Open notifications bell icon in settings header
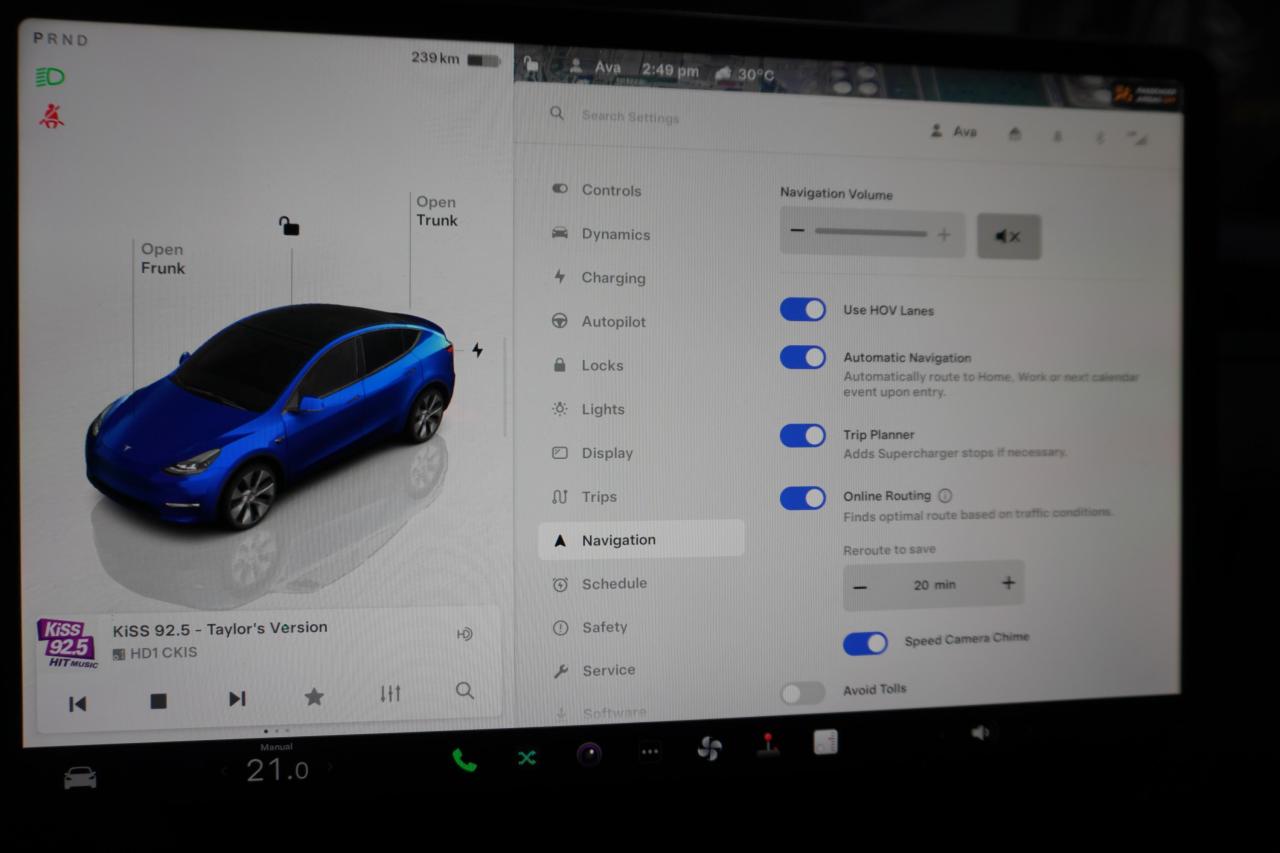The image size is (1280, 853). tap(1057, 136)
